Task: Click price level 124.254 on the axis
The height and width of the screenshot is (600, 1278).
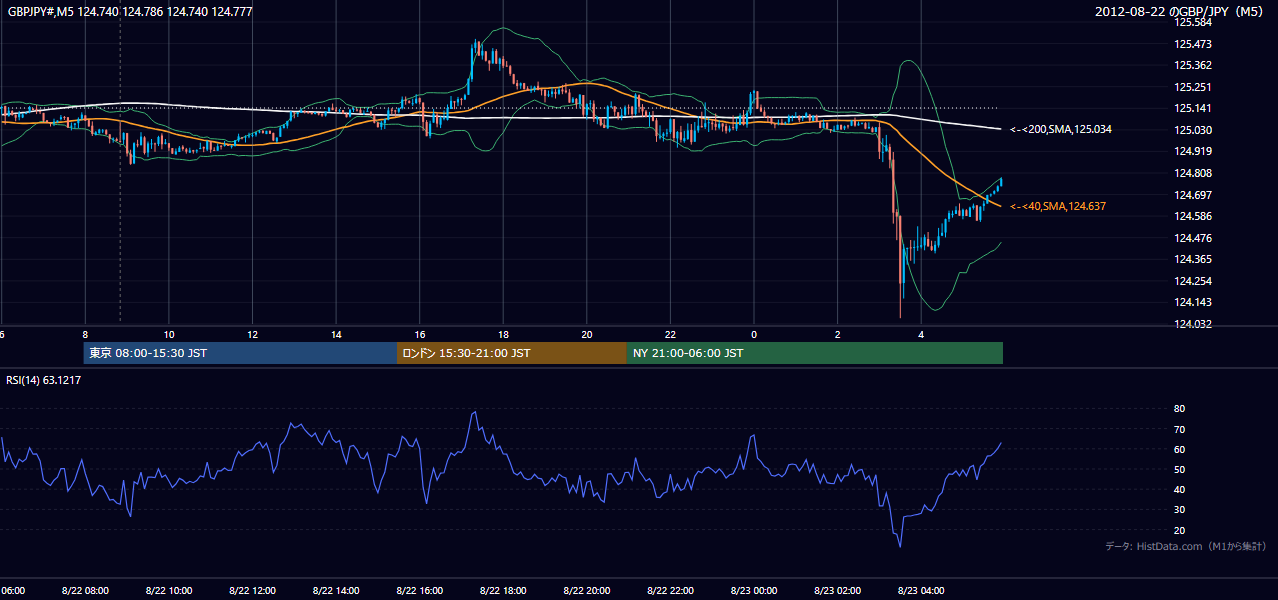Action: click(1194, 281)
